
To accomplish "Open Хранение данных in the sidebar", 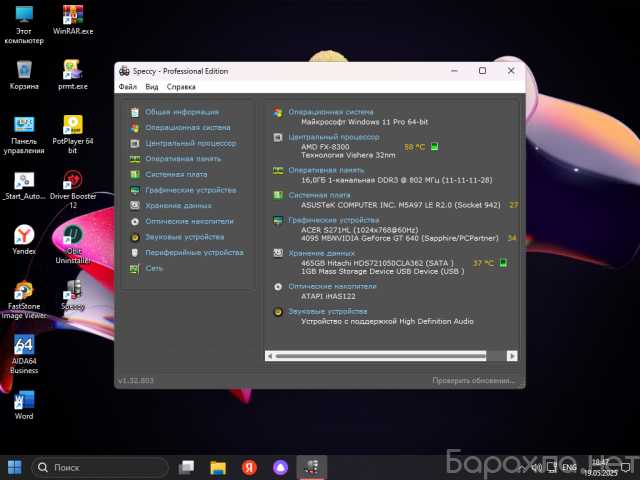I will [x=178, y=206].
